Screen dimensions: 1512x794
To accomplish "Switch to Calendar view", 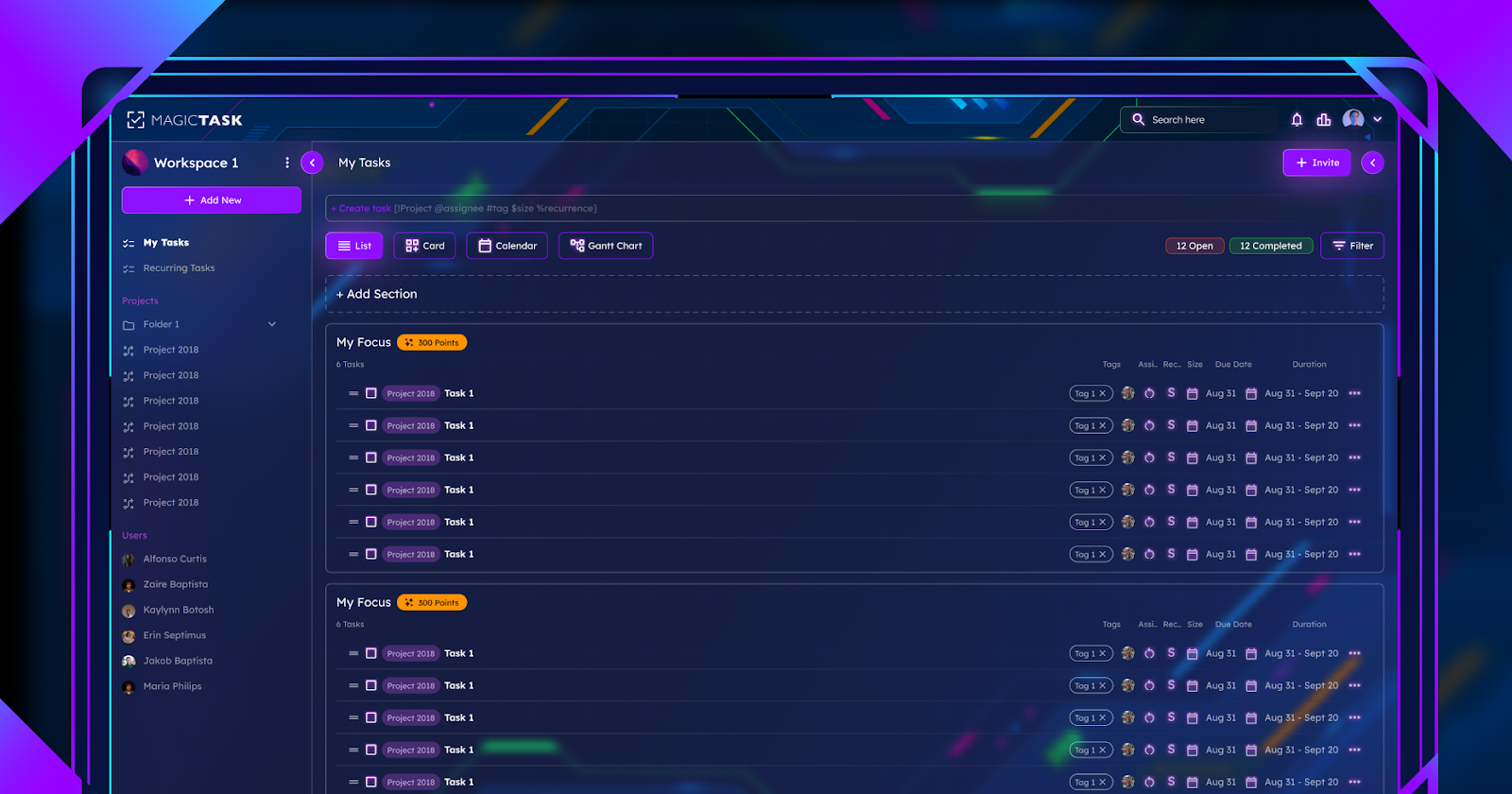I will 507,246.
